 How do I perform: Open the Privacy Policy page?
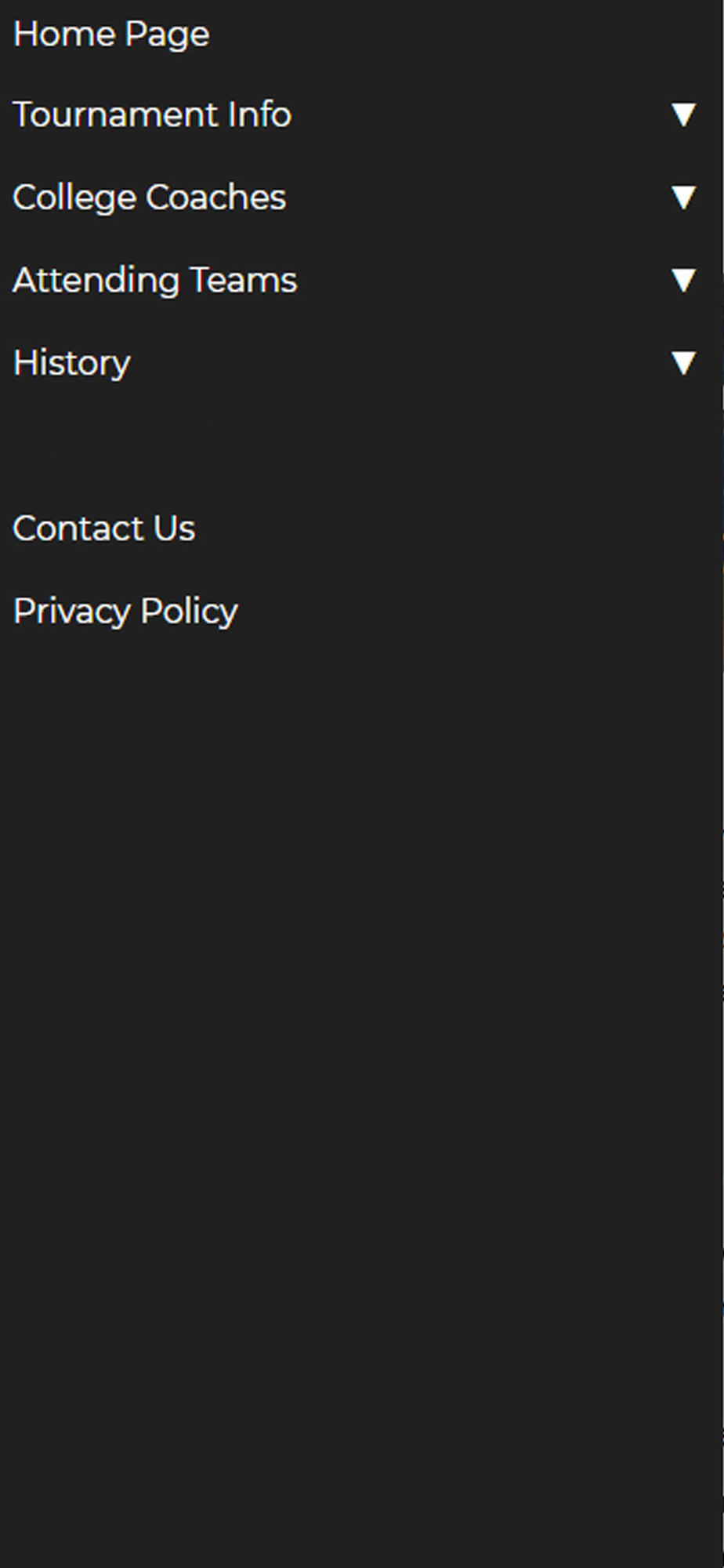(x=125, y=612)
